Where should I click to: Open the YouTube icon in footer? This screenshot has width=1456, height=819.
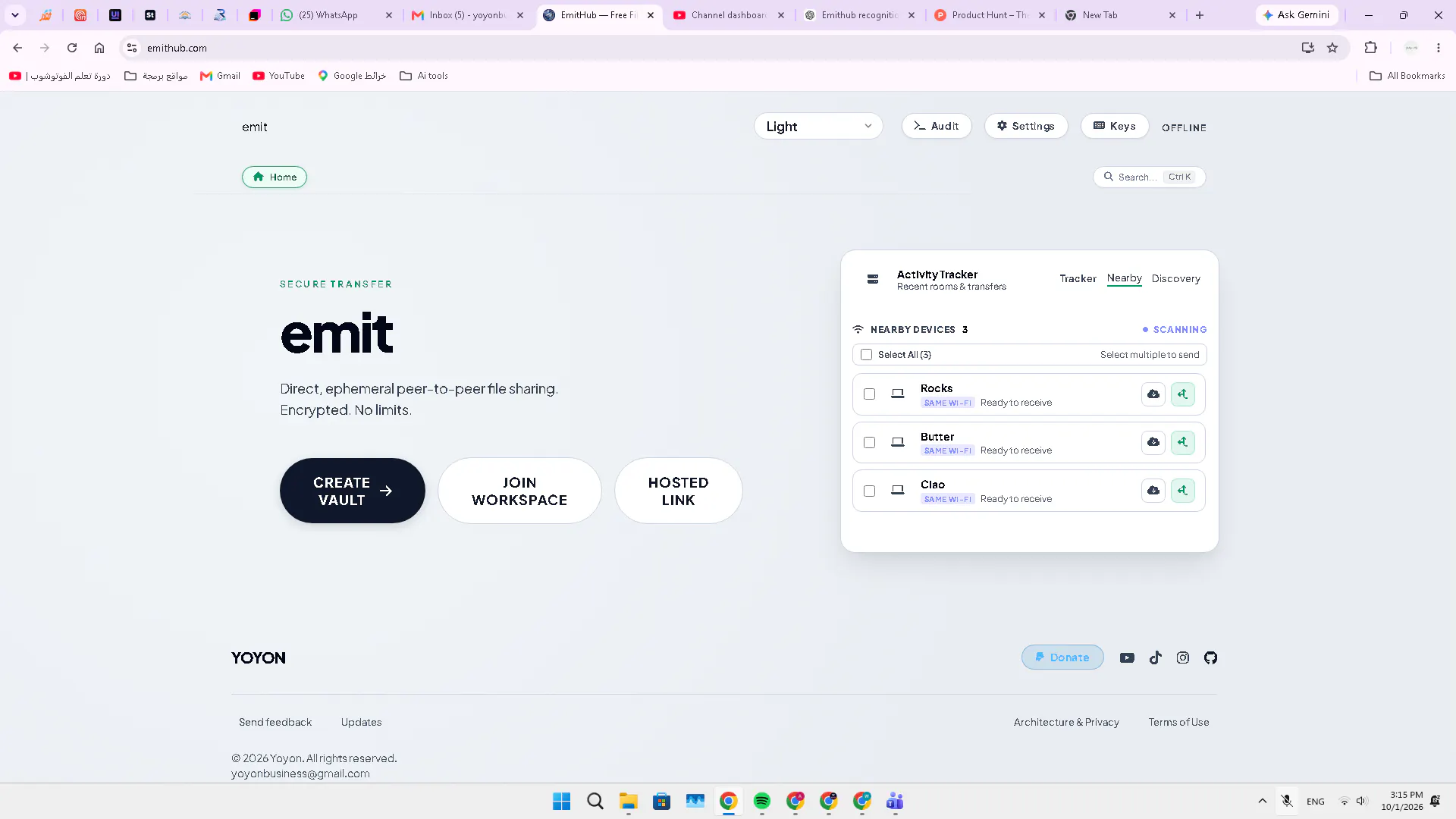pyautogui.click(x=1127, y=657)
